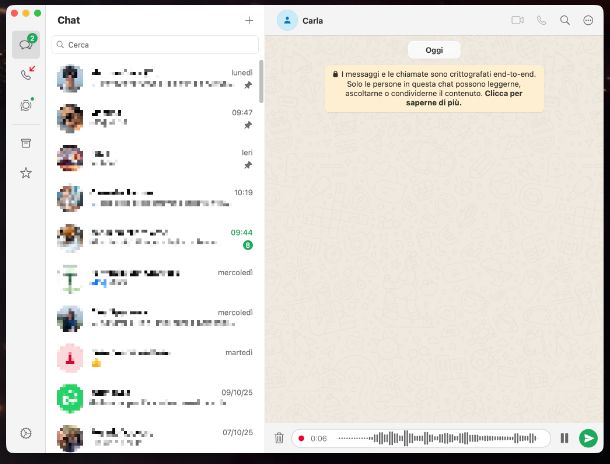Open Carla's contact info from header
Viewport: 610px width, 464px height.
[x=310, y=20]
